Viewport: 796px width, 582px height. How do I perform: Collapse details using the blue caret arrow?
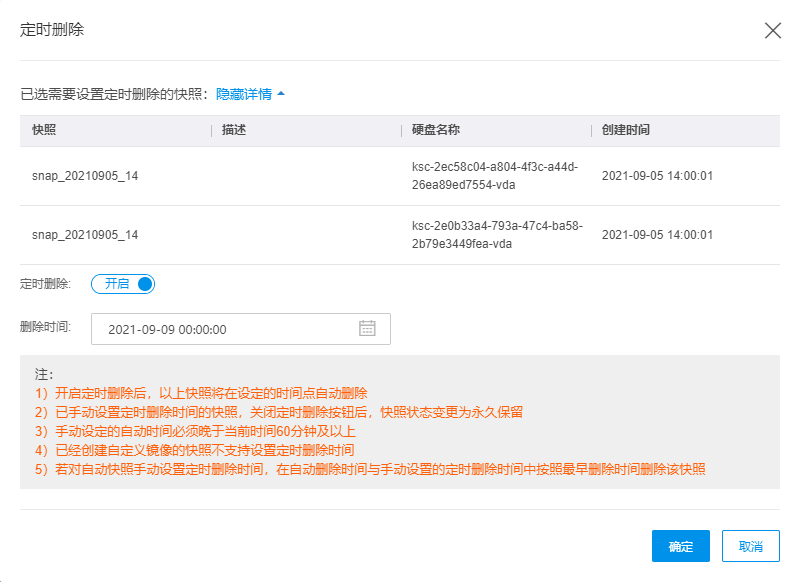point(281,94)
